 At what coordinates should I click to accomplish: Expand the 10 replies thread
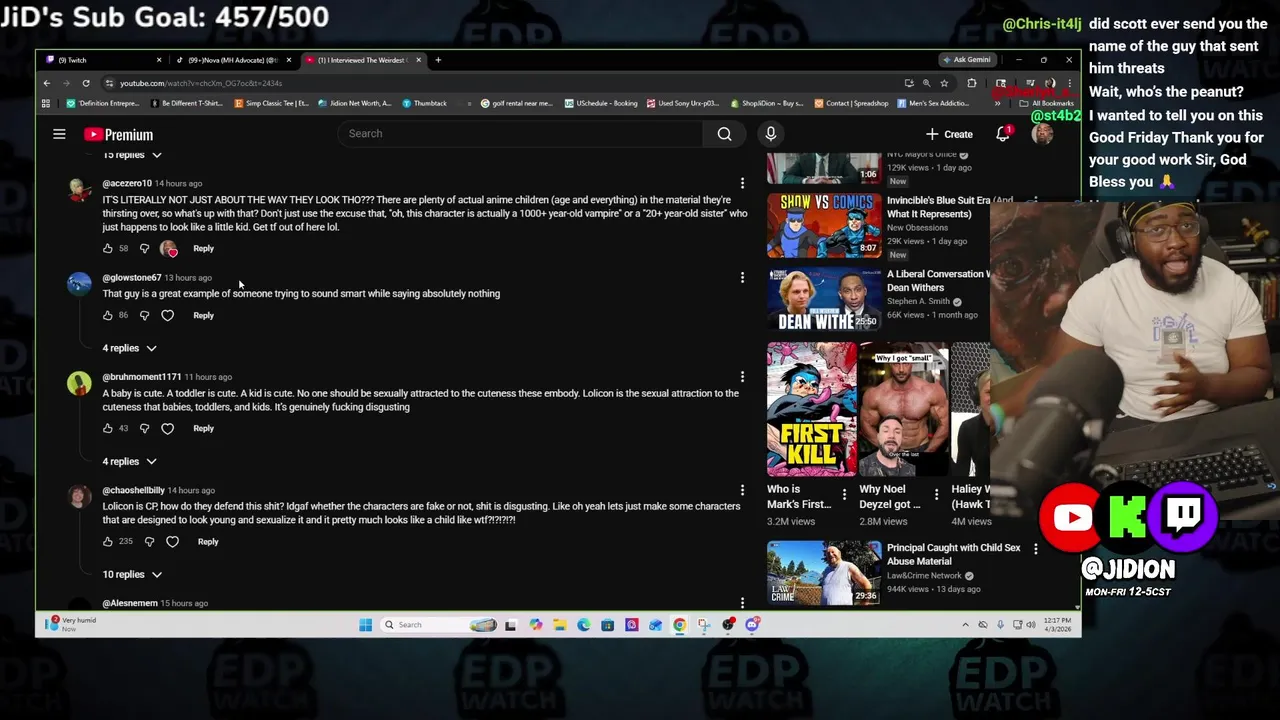(132, 574)
